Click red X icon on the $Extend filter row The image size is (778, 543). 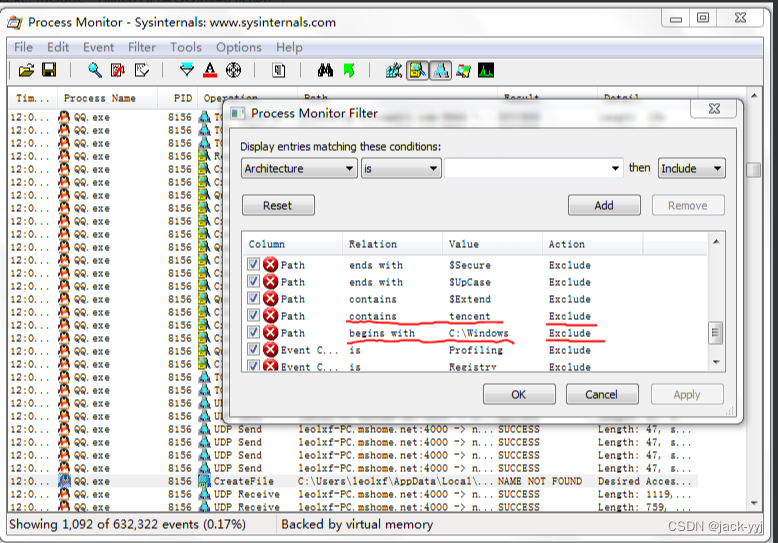270,298
